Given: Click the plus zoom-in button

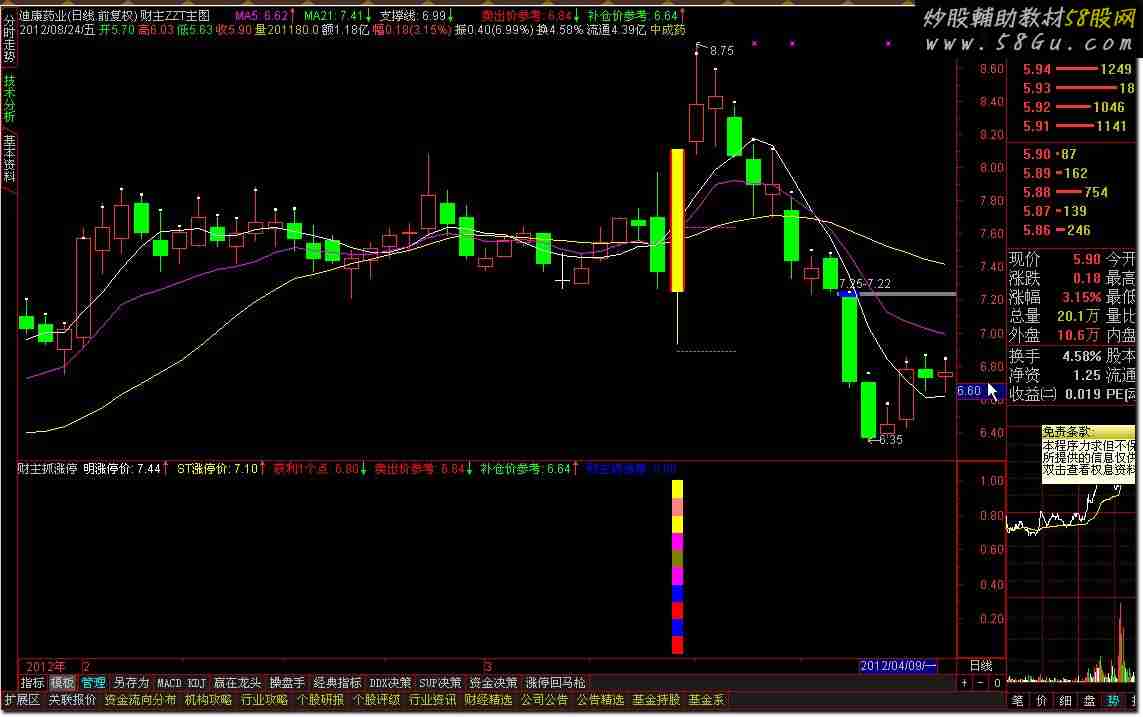Looking at the screenshot, I should [x=965, y=683].
